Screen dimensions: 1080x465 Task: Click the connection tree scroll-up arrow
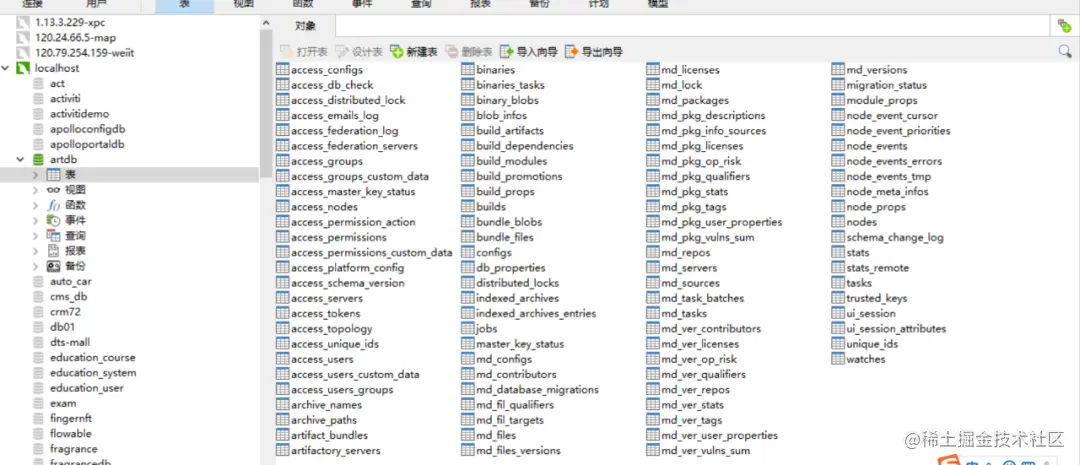coord(267,22)
